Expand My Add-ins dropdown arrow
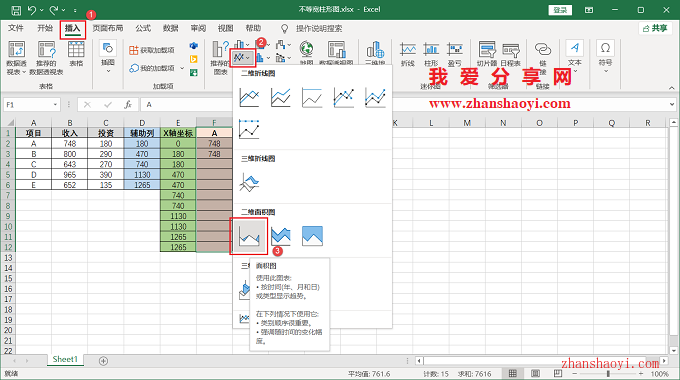Viewport: 680px width, 380px height. 182,68
